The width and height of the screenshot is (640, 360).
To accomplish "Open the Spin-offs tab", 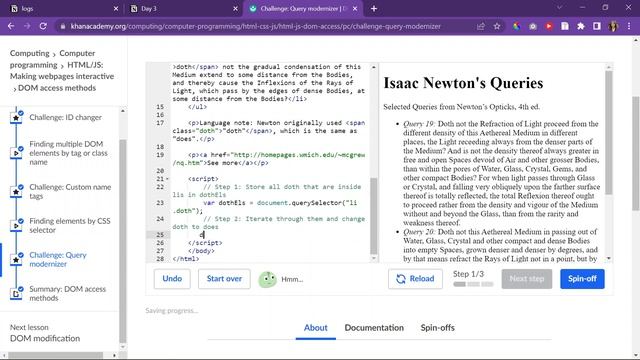I will point(438,328).
